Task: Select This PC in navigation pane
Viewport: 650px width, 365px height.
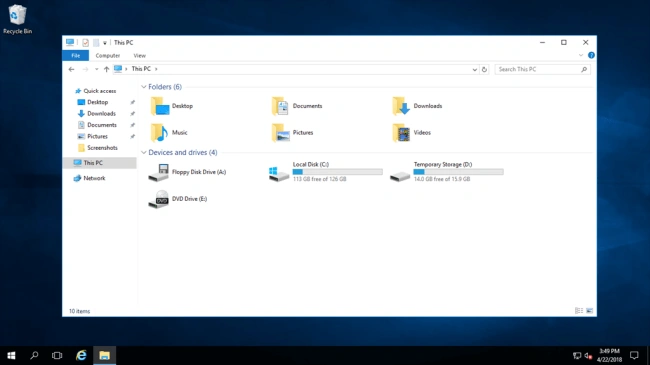Action: click(99, 163)
